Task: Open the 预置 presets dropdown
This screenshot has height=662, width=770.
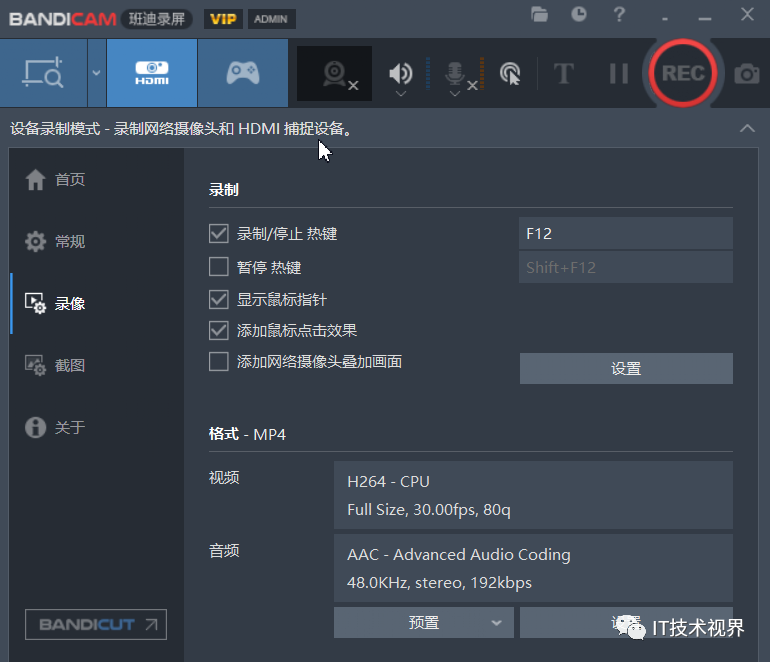Action: pos(424,623)
